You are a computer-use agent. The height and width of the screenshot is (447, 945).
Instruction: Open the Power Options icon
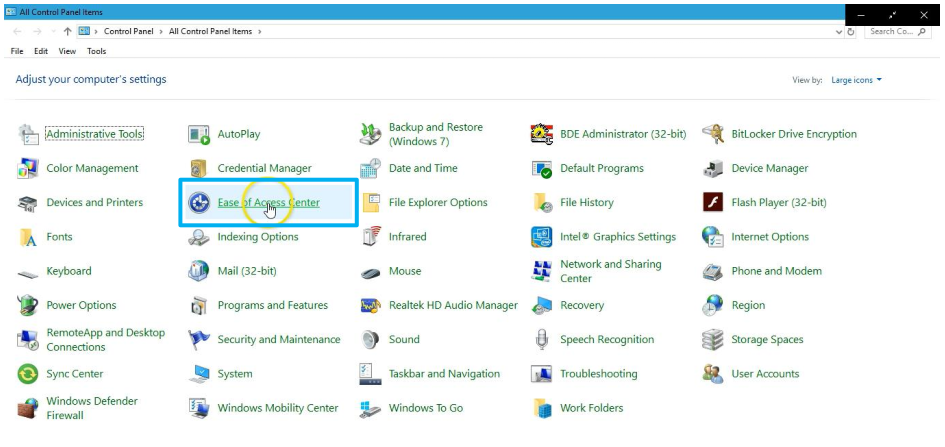click(28, 306)
